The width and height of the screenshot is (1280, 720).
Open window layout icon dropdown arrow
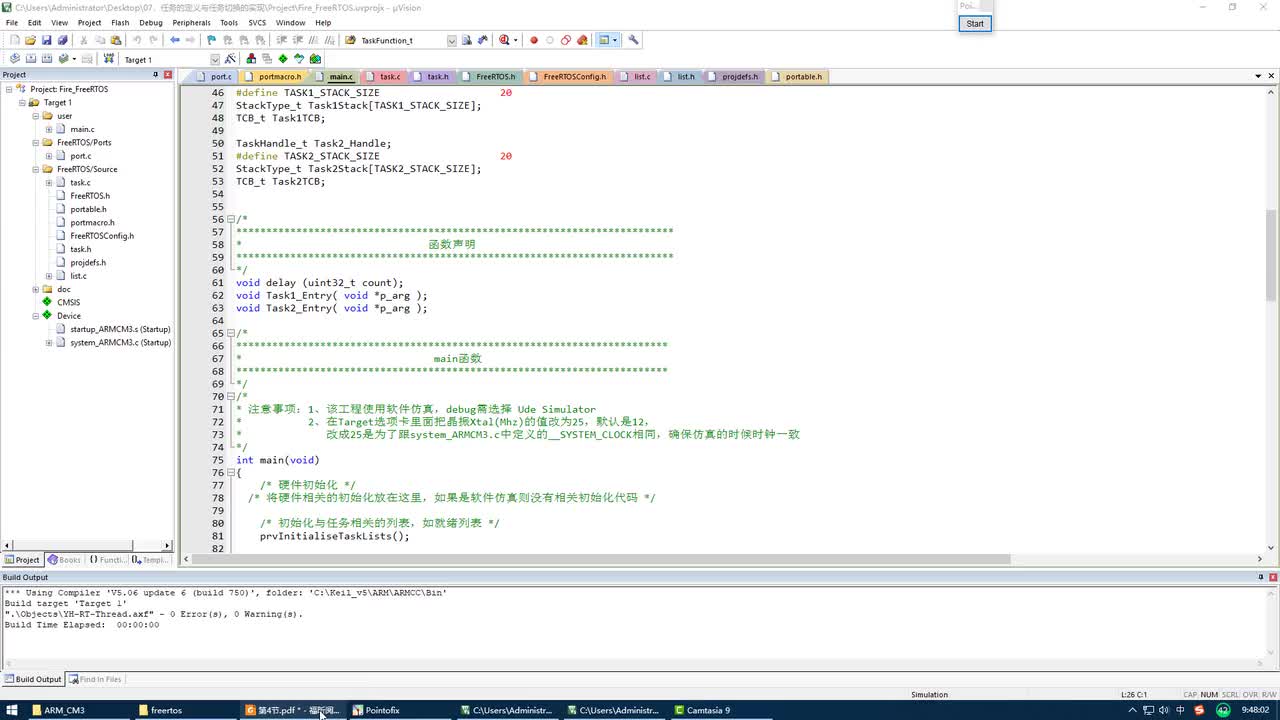615,40
